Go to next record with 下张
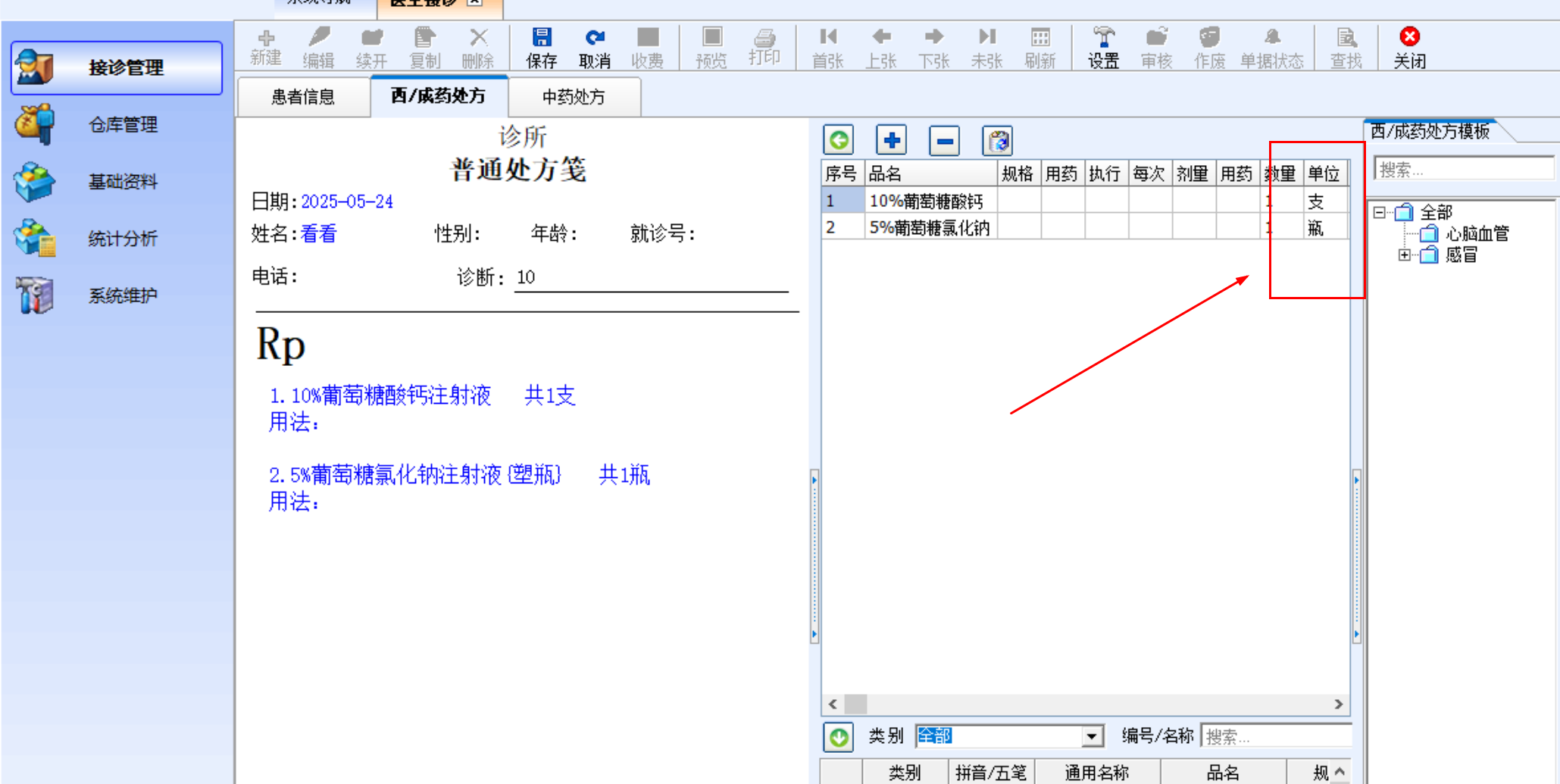1560x784 pixels. (934, 48)
